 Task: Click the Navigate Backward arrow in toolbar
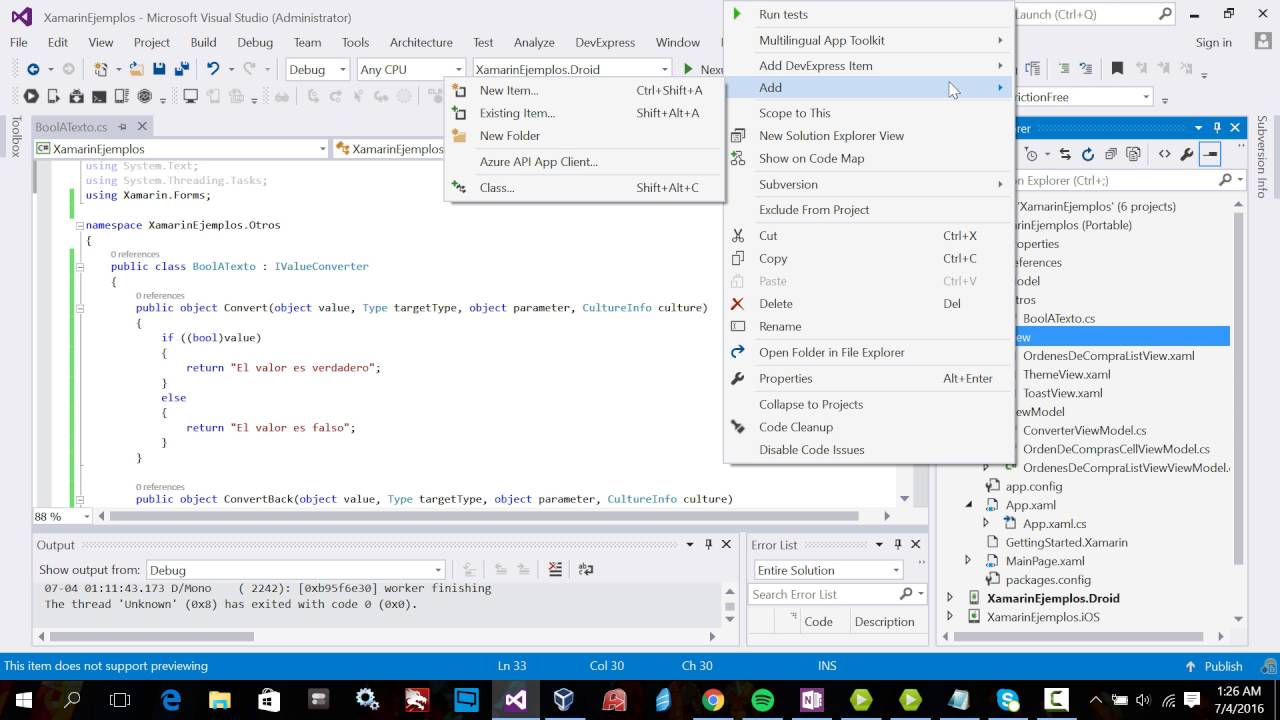pyautogui.click(x=33, y=69)
